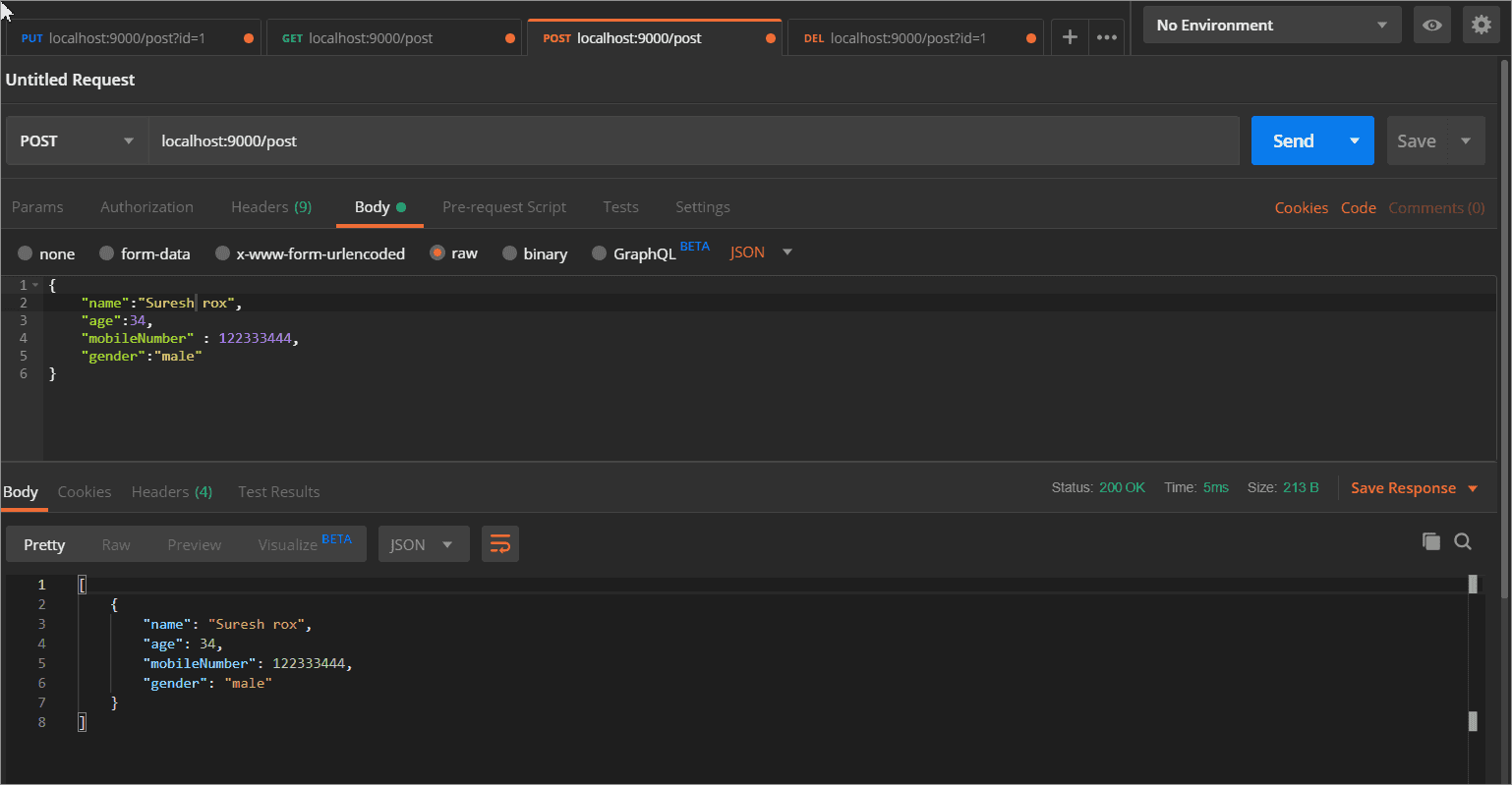The image size is (1512, 785).
Task: Open the tab options ellipsis menu
Action: [x=1107, y=38]
